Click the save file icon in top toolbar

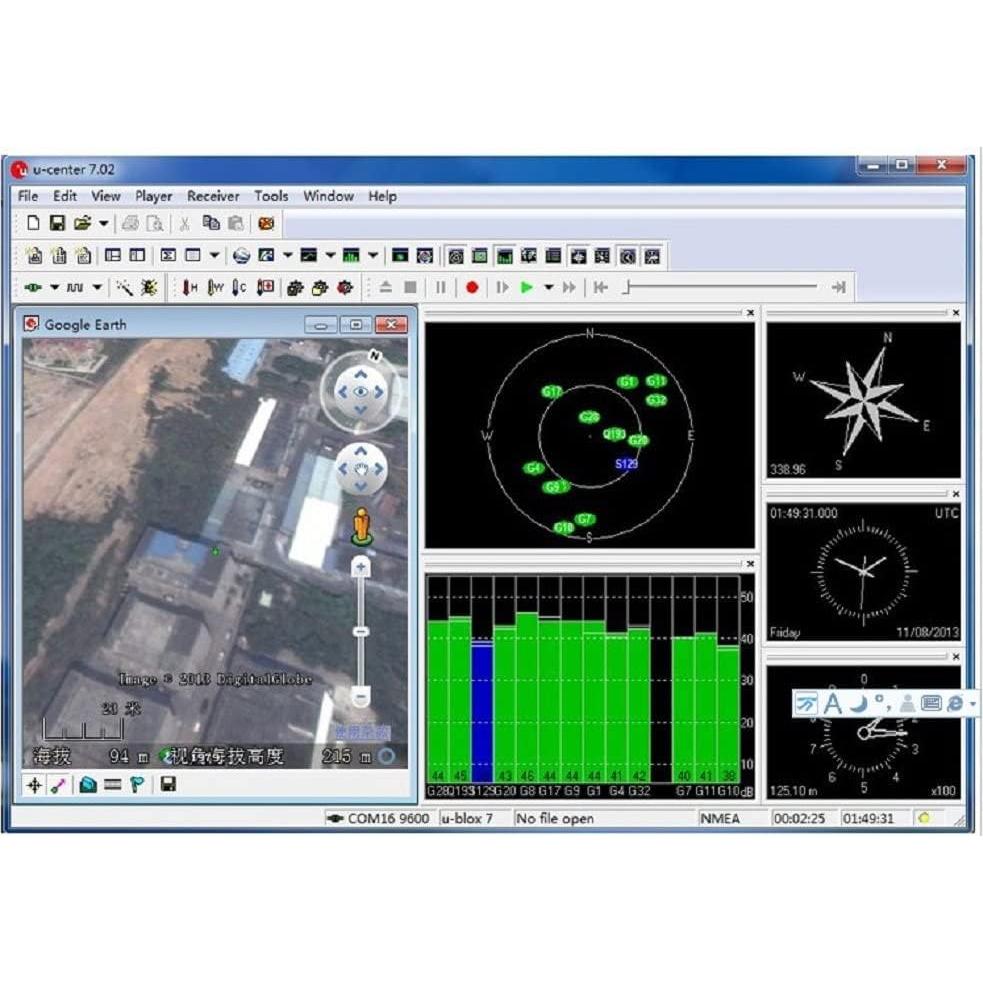coord(58,223)
